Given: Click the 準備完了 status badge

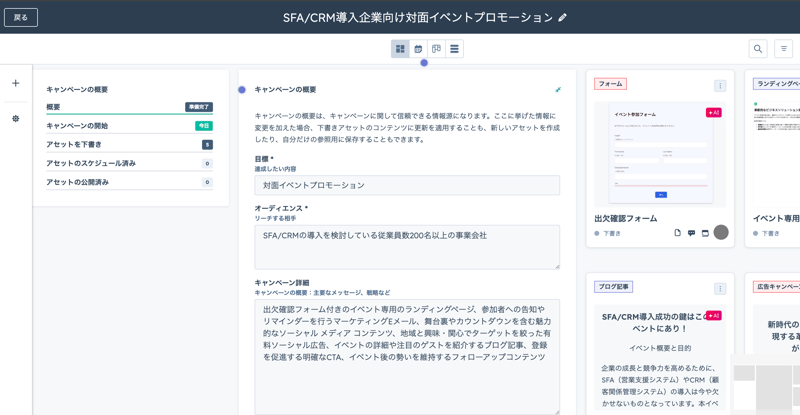Looking at the screenshot, I should tap(199, 107).
